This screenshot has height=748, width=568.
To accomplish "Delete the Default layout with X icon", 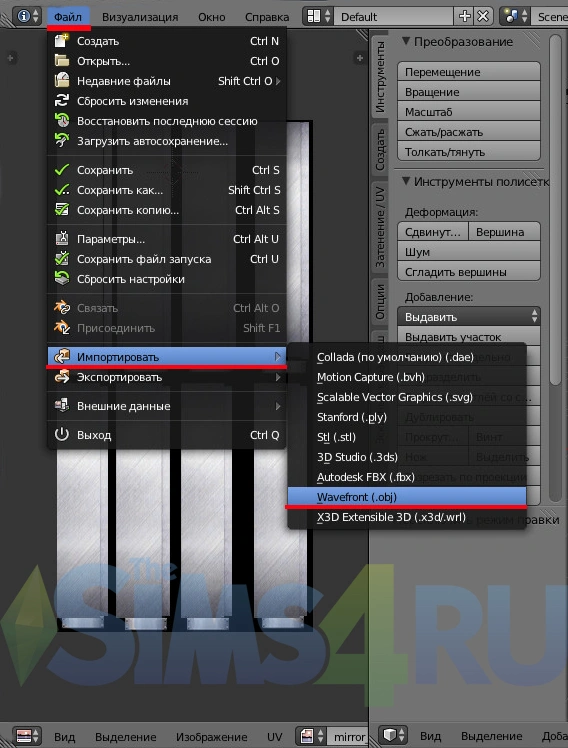I will [x=483, y=16].
